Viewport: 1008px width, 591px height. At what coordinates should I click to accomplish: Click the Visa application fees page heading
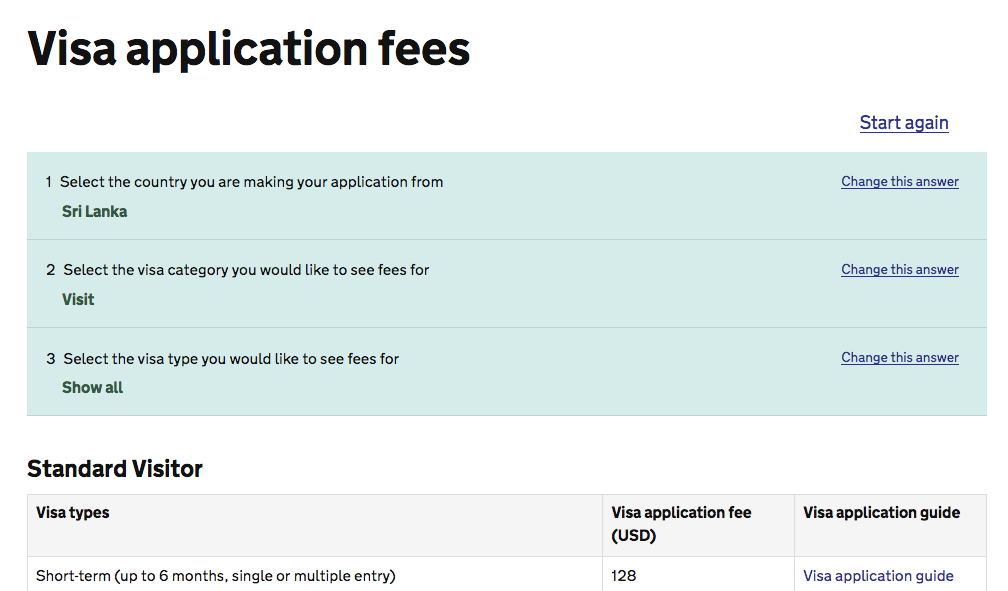(x=249, y=48)
